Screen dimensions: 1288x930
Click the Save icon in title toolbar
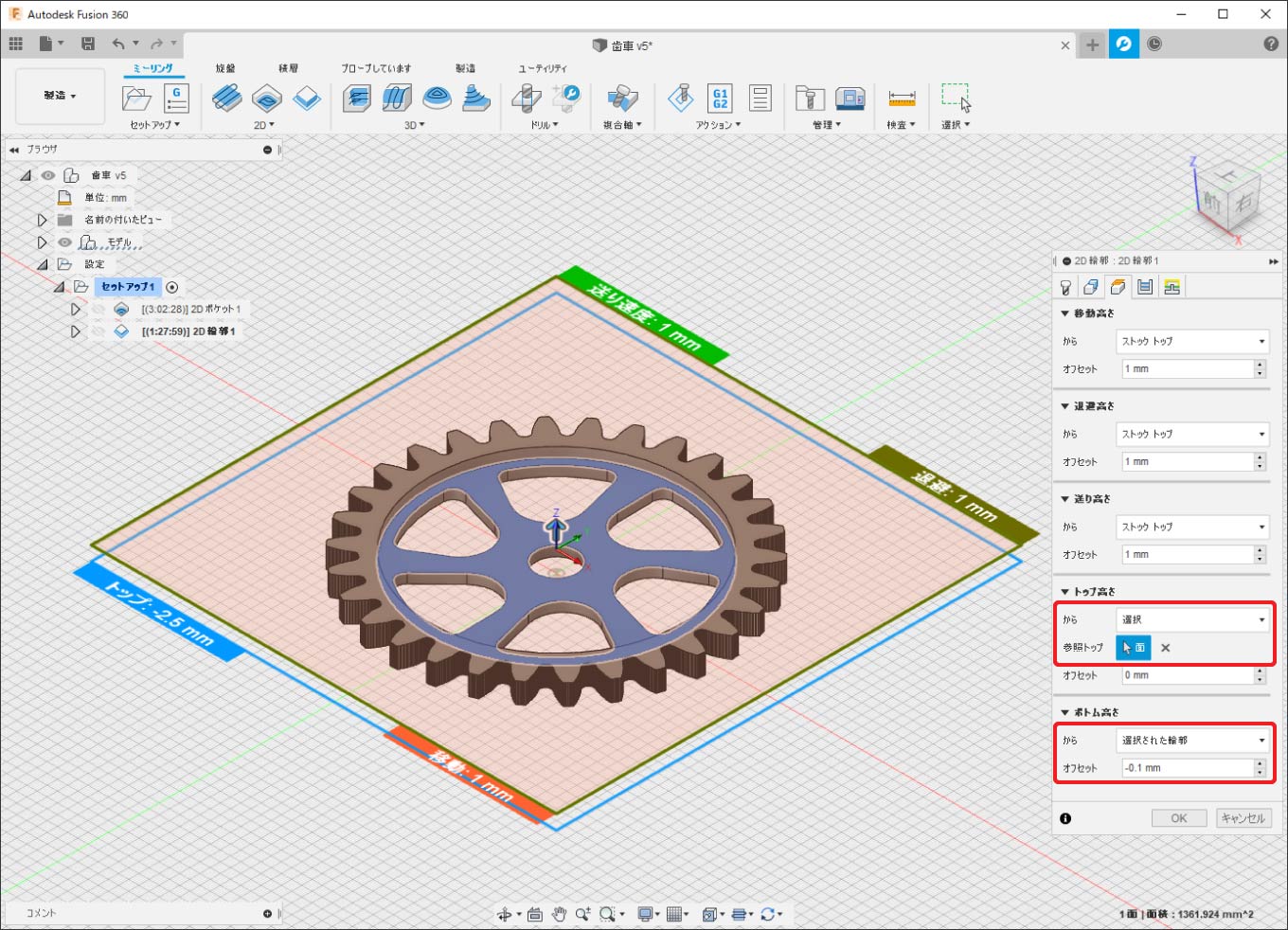[x=88, y=44]
